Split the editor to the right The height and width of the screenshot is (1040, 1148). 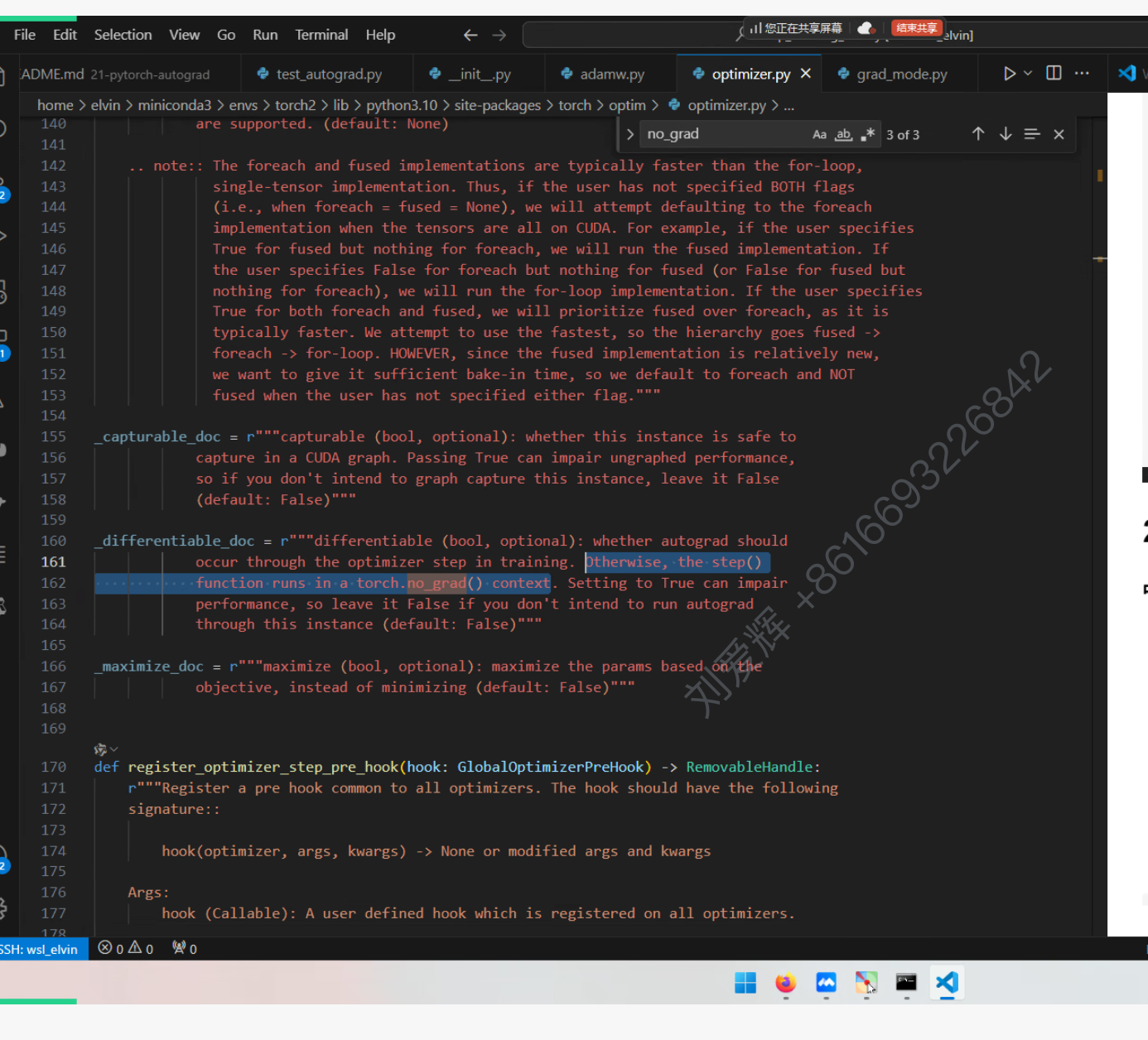[x=1054, y=74]
